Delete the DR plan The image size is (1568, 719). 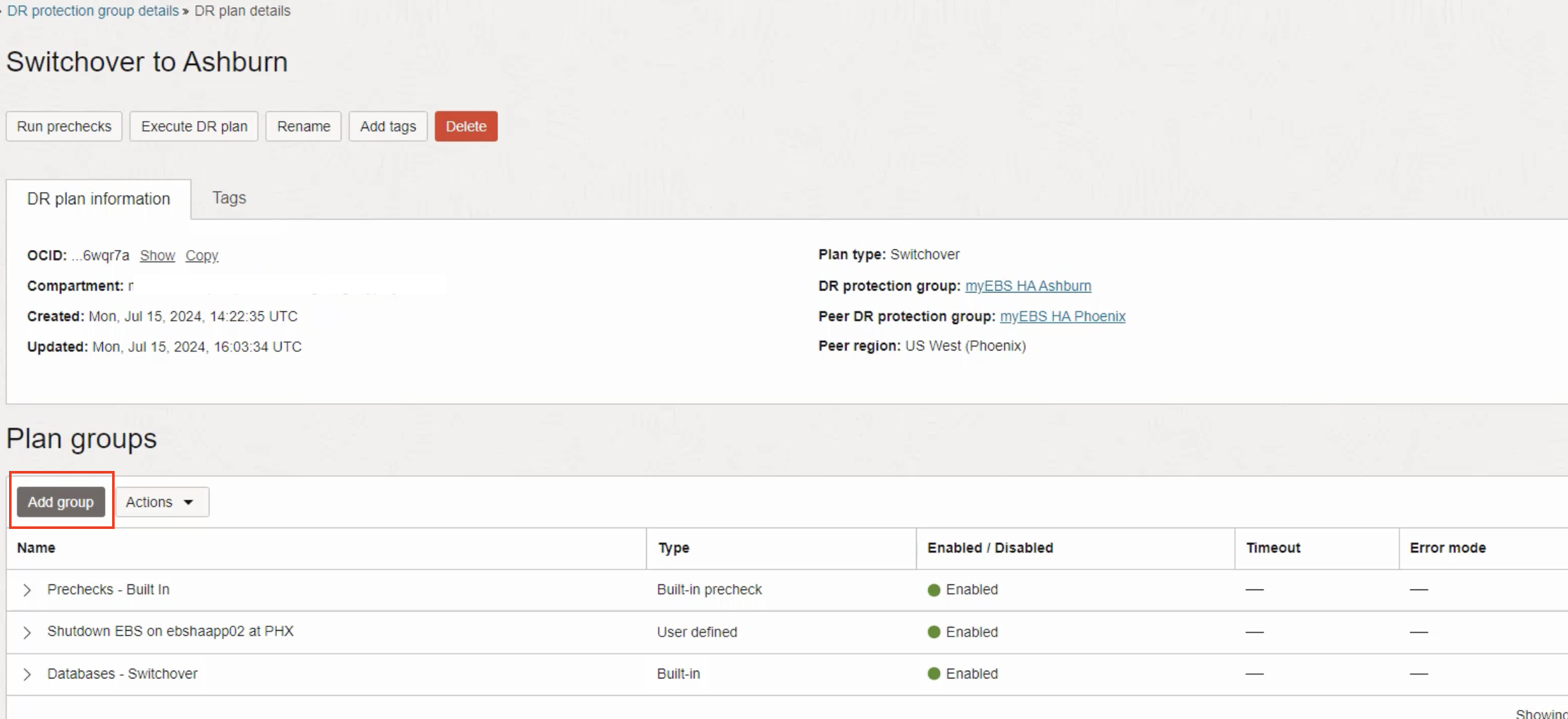(466, 126)
